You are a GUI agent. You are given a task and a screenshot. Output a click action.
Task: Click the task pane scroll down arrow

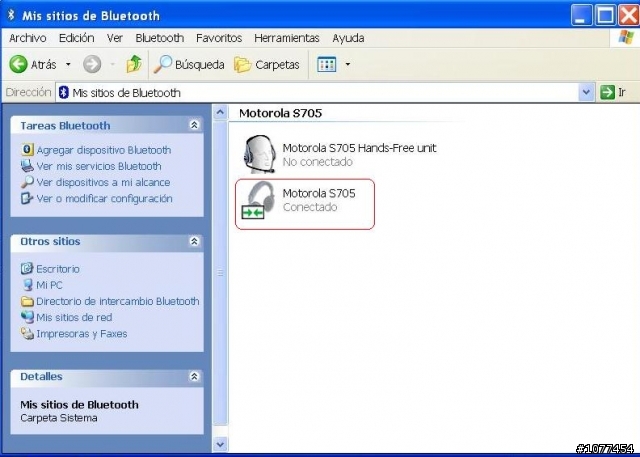click(220, 444)
